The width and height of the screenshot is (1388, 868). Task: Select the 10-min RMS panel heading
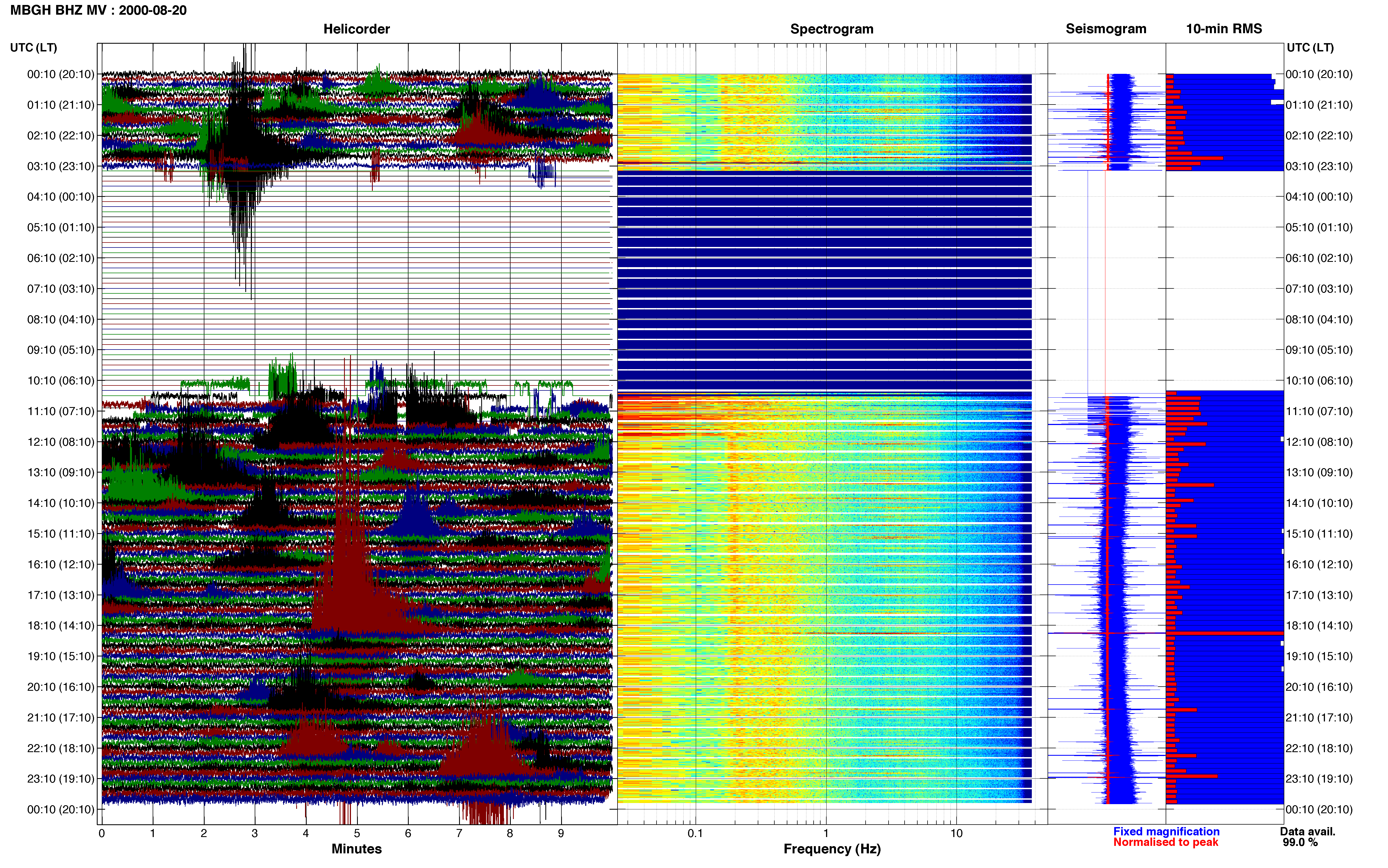(1224, 29)
